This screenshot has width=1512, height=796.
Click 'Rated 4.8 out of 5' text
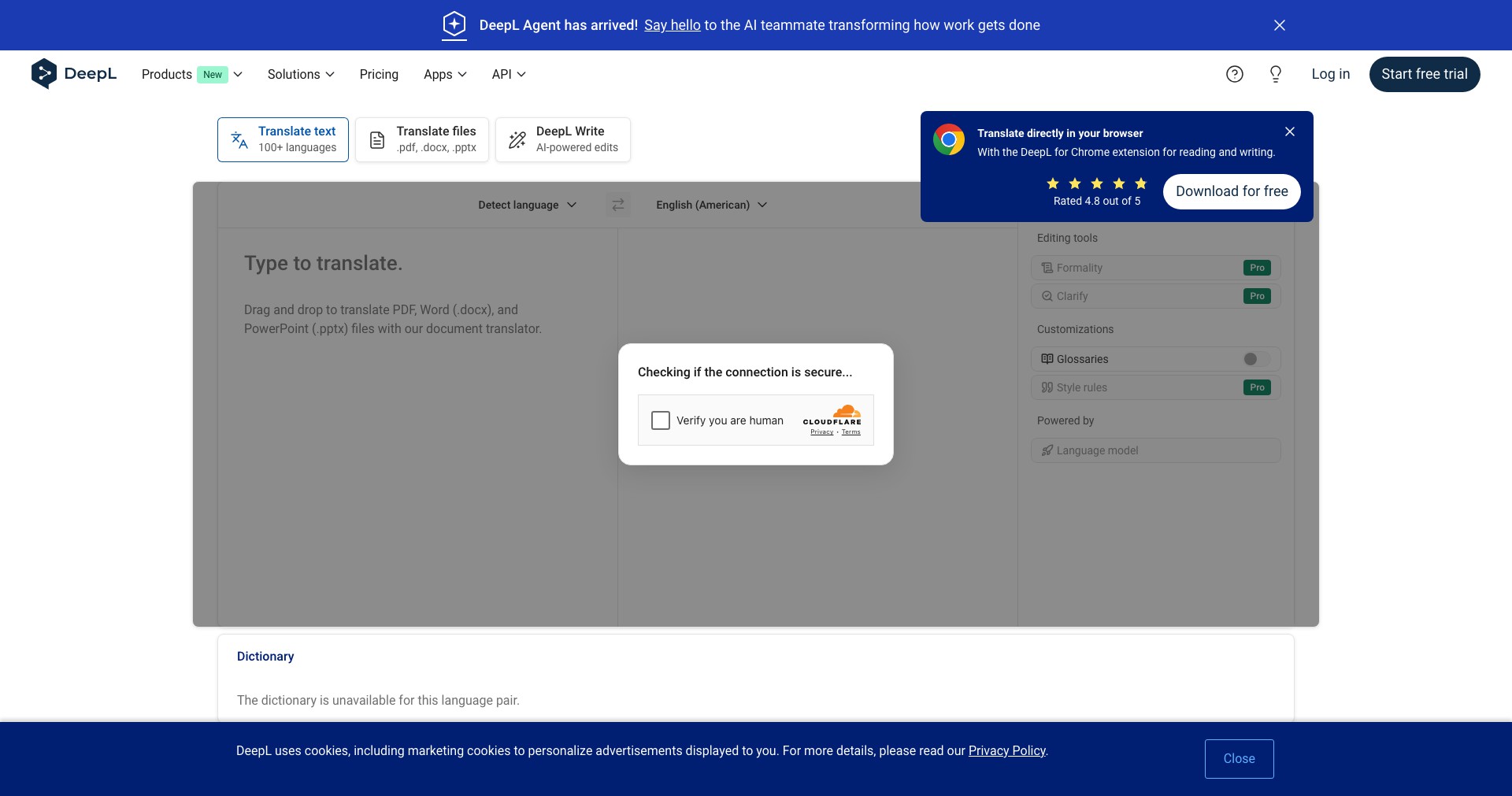pos(1097,201)
